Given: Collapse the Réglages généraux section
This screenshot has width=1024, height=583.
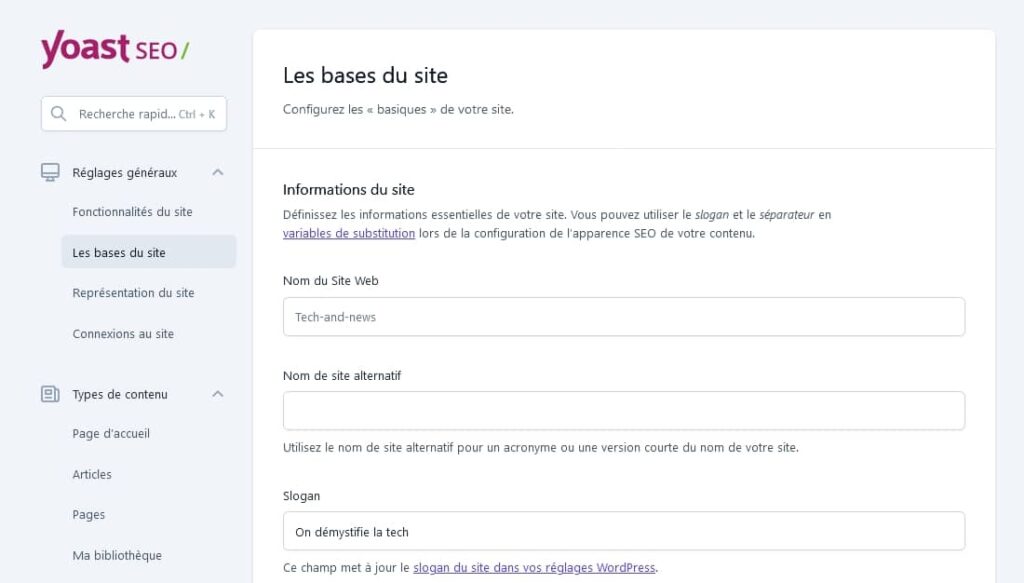Looking at the screenshot, I should coord(218,172).
